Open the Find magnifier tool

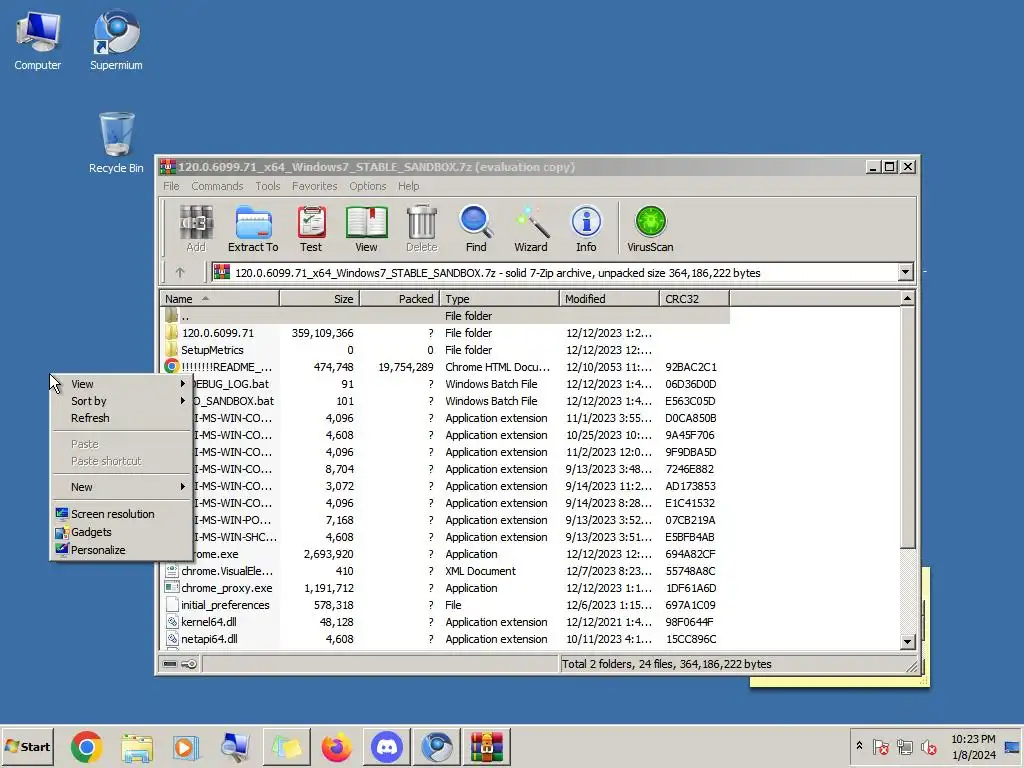tap(475, 229)
